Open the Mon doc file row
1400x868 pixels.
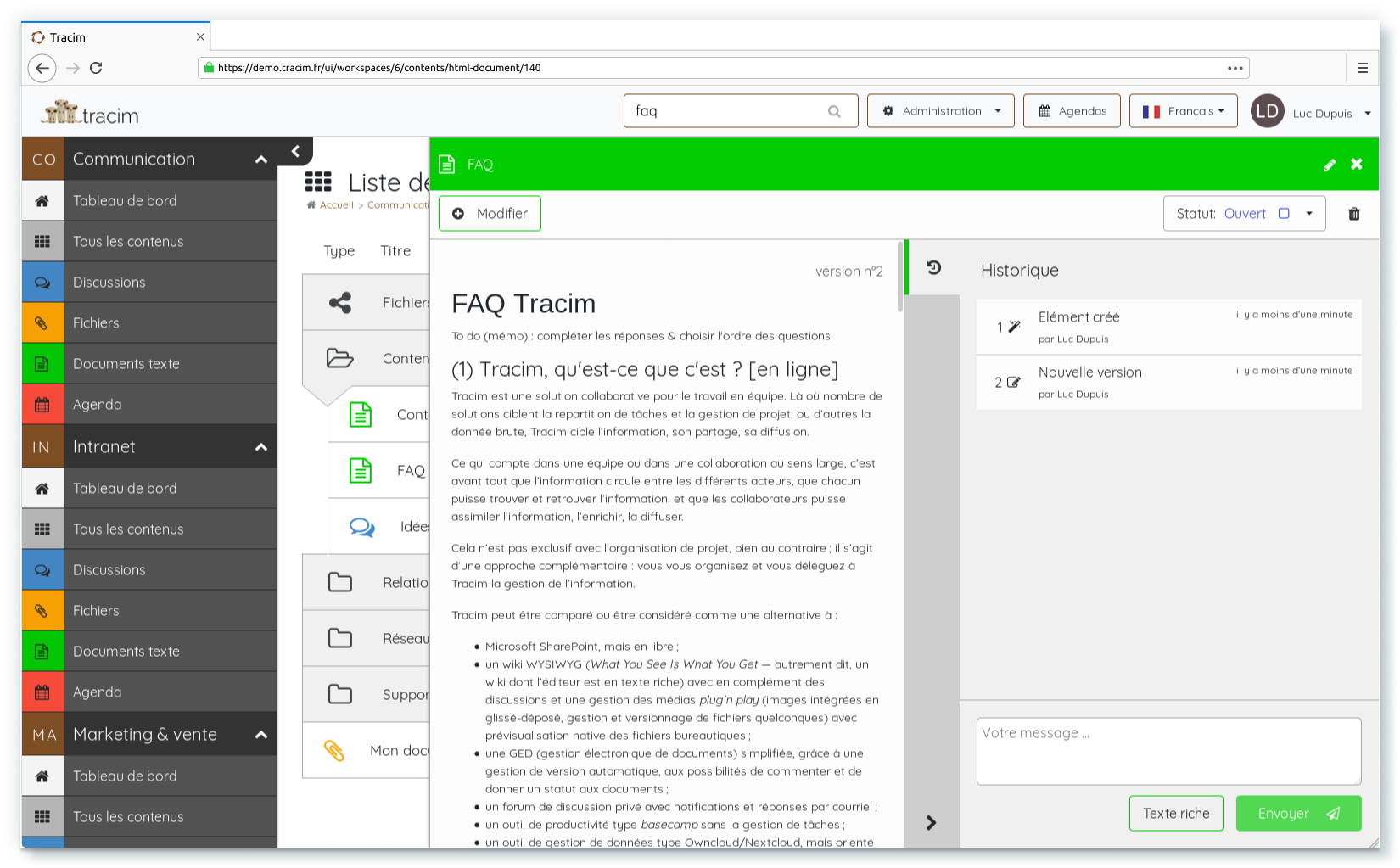point(366,750)
